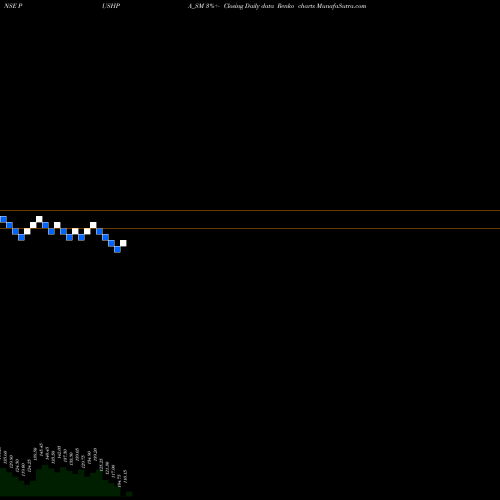Click the 'NSE P' text in the header
Screen dimensions: 500x500
click(x=13, y=6)
